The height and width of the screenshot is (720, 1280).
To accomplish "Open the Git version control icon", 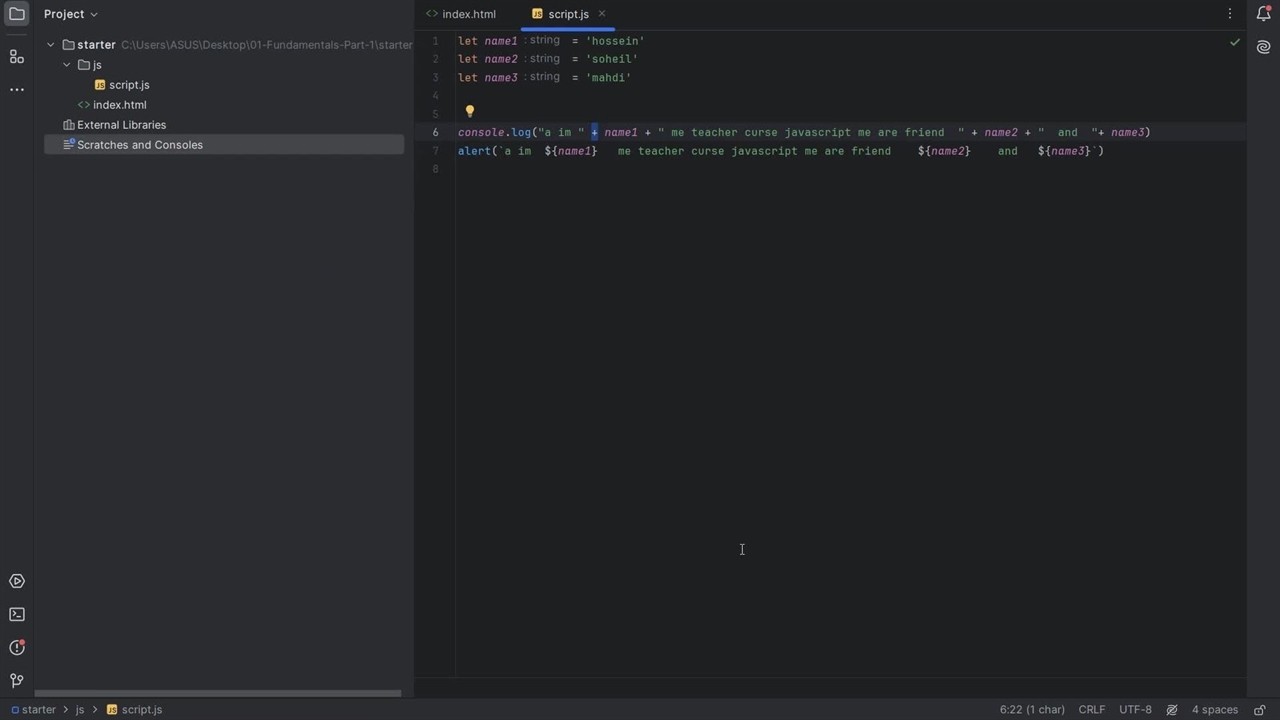I will (17, 681).
